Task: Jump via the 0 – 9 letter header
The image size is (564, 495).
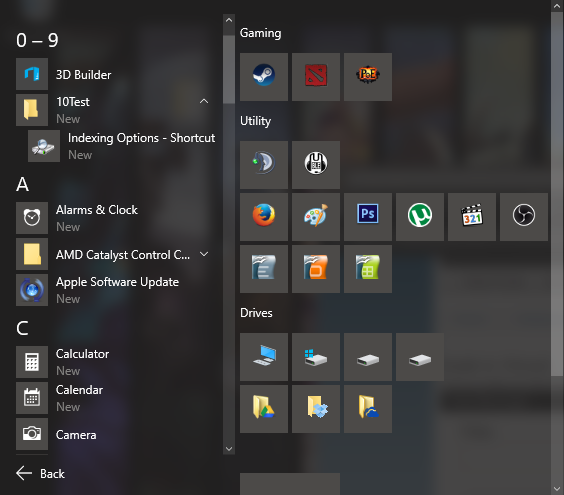Action: [x=37, y=40]
